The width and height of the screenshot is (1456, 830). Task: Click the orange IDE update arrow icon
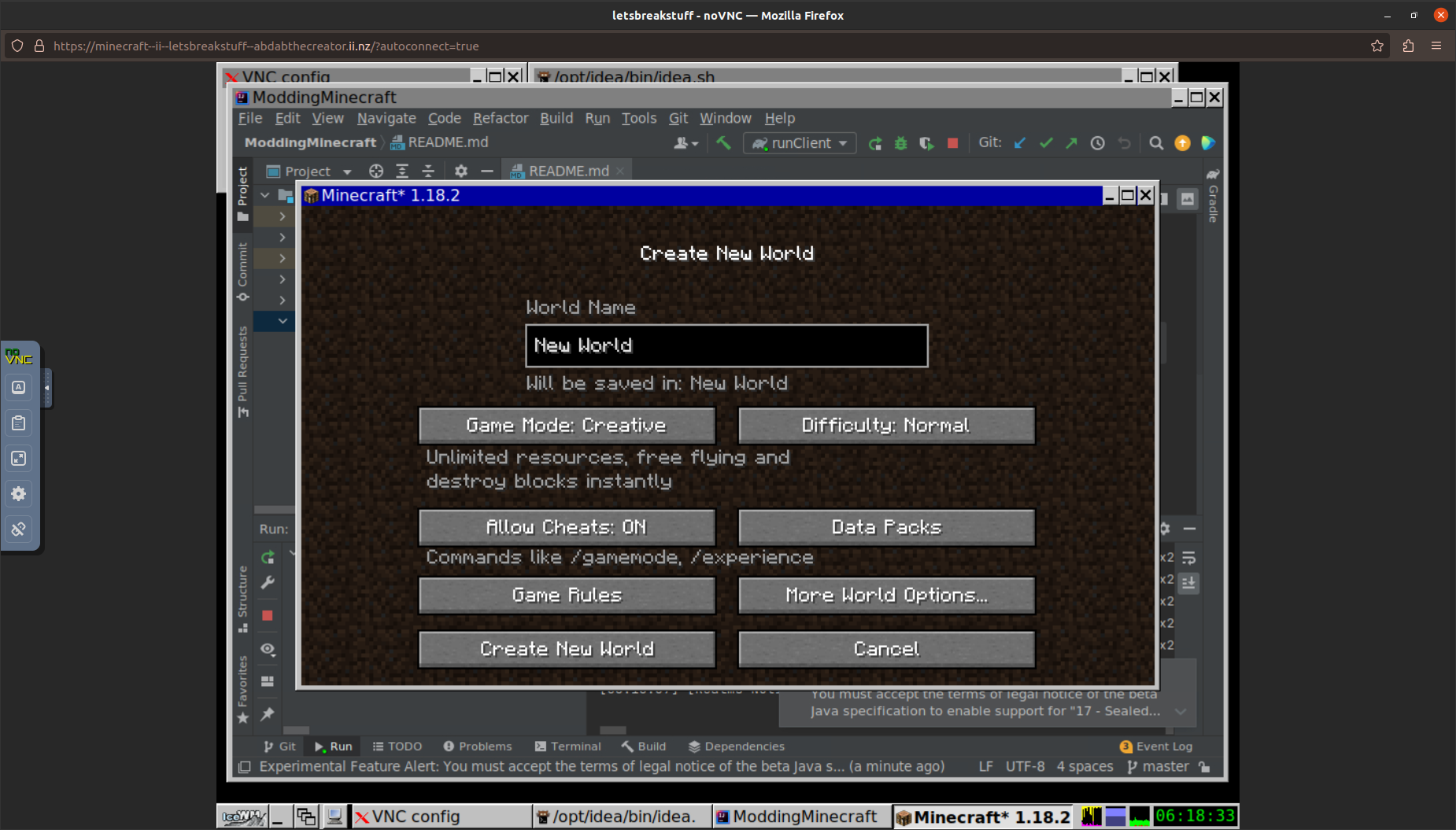point(1182,143)
